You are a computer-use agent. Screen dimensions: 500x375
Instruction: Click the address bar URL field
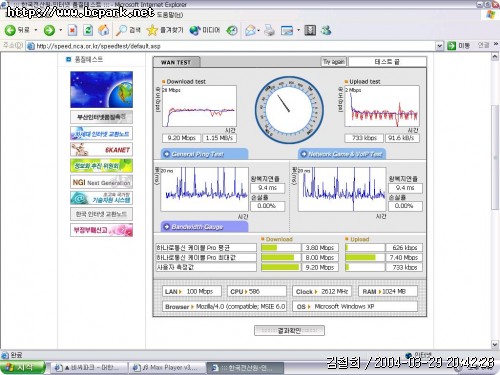click(233, 46)
